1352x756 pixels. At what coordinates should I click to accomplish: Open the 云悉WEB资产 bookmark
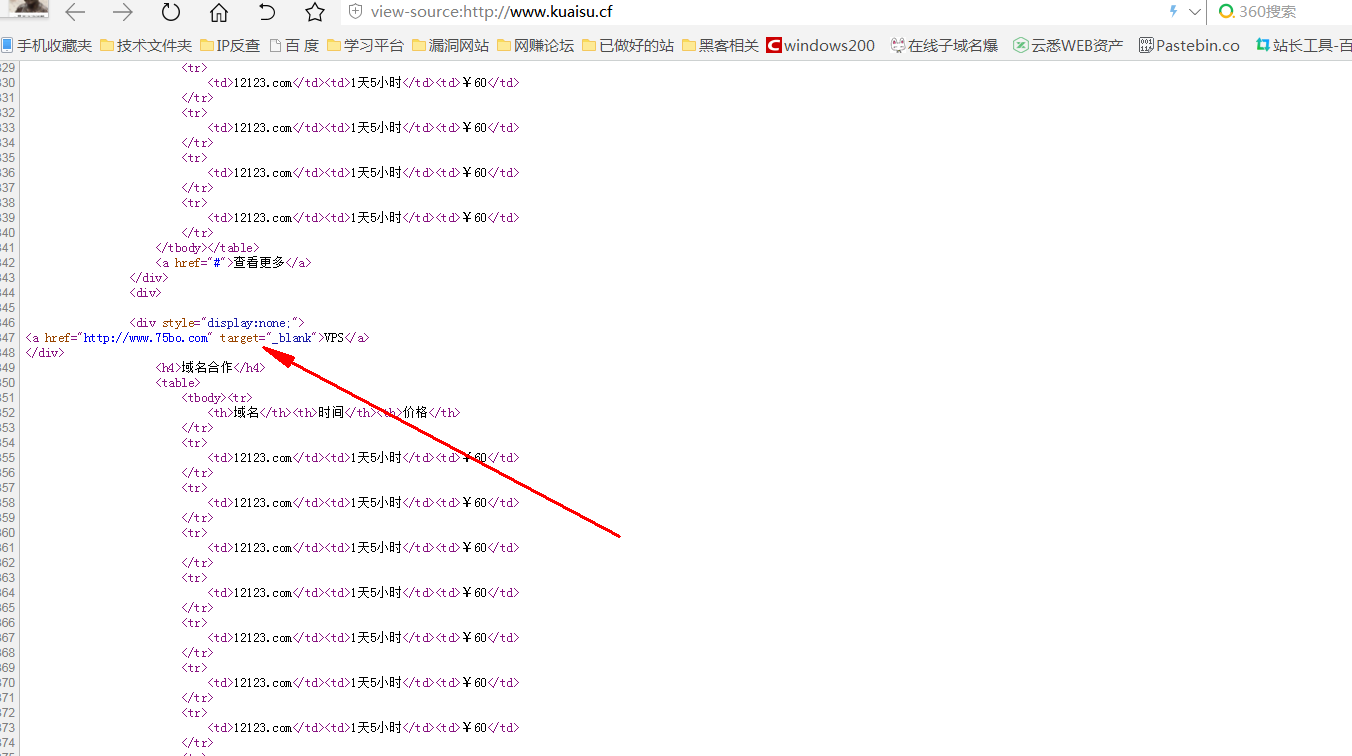point(1068,45)
